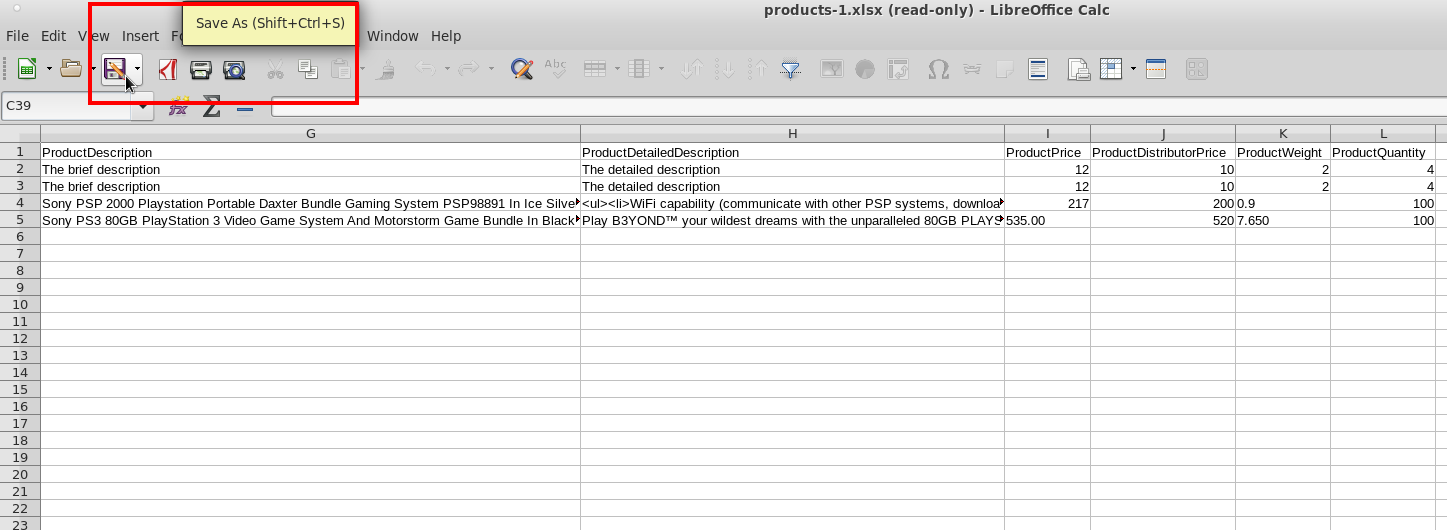
Task: Open the File menu
Action: tap(17, 36)
